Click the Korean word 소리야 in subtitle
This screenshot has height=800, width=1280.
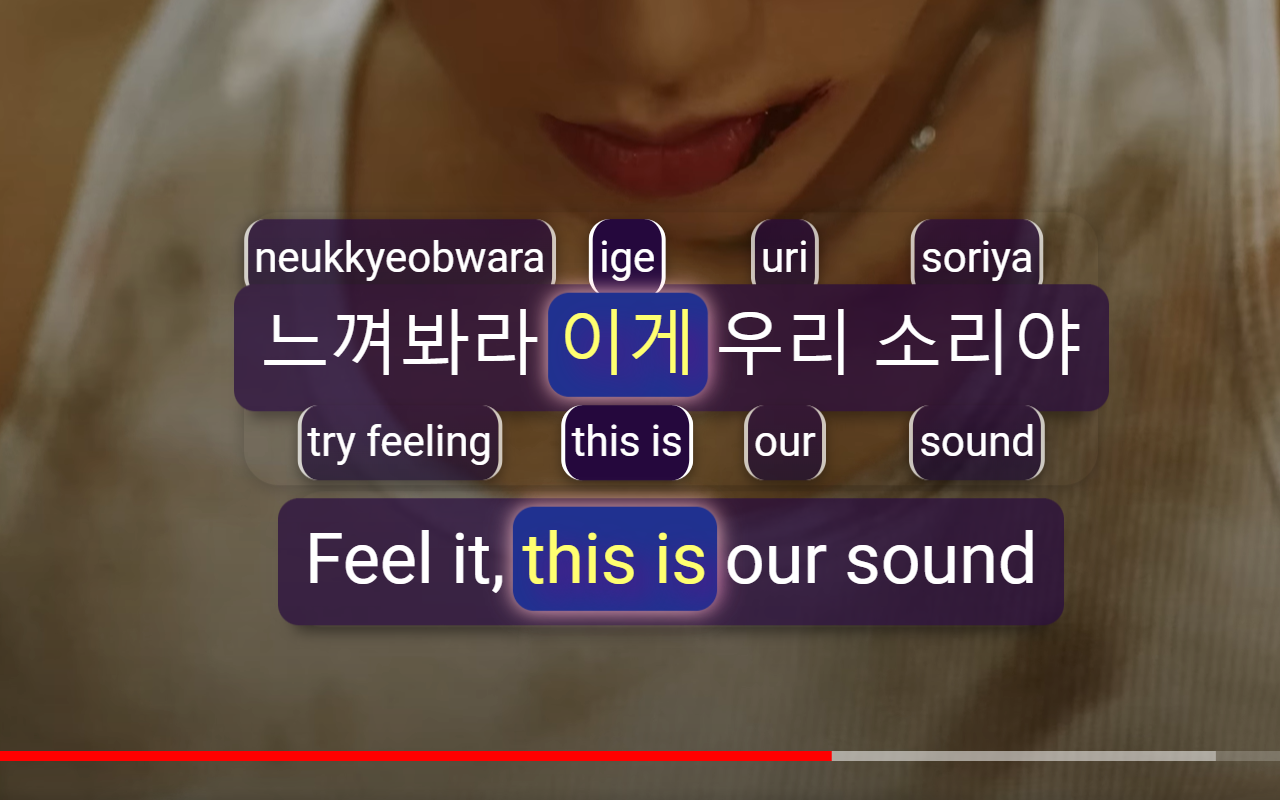pyautogui.click(x=977, y=344)
